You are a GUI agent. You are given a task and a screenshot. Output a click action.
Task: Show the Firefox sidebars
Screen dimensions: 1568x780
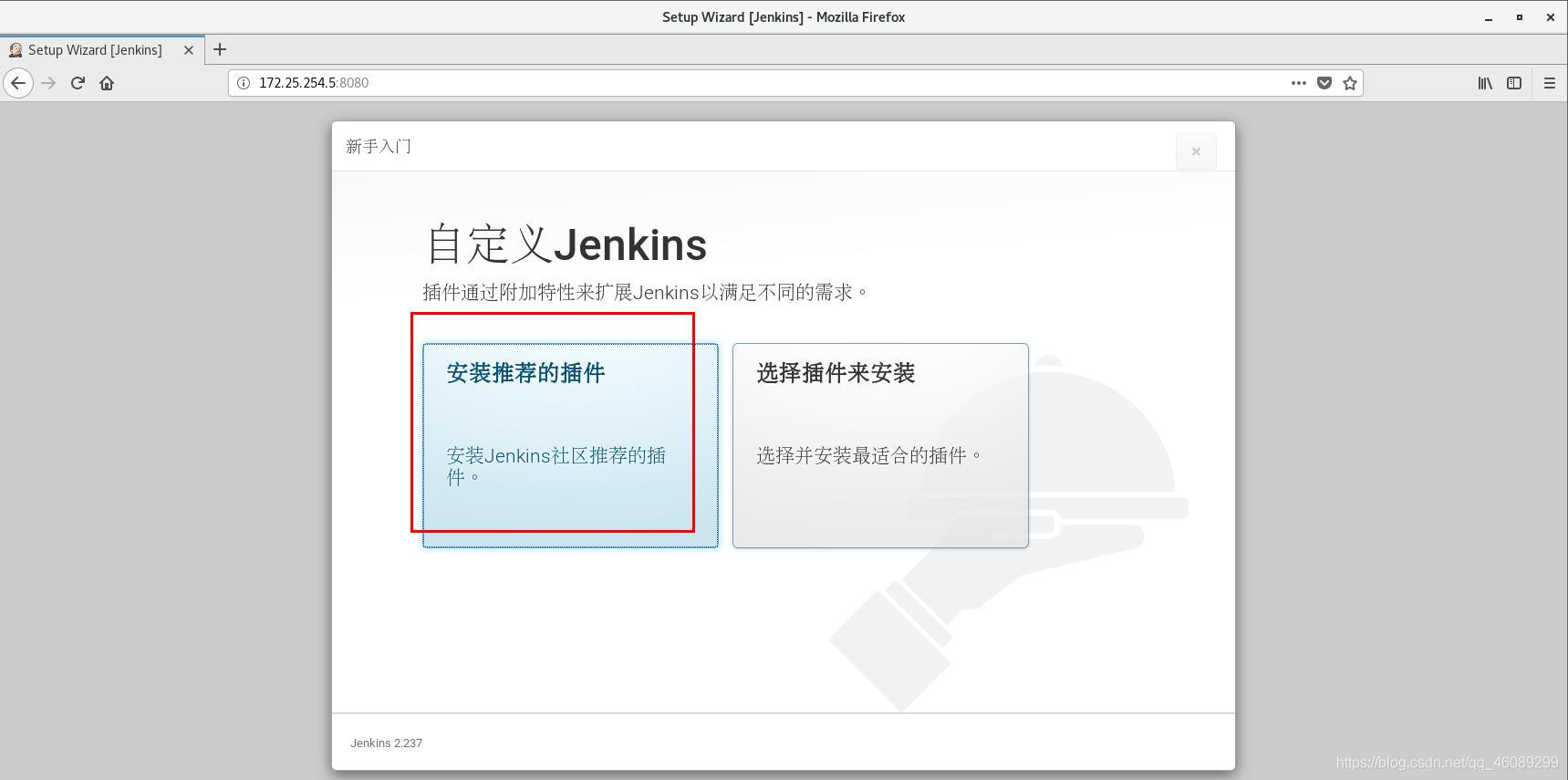(1514, 83)
